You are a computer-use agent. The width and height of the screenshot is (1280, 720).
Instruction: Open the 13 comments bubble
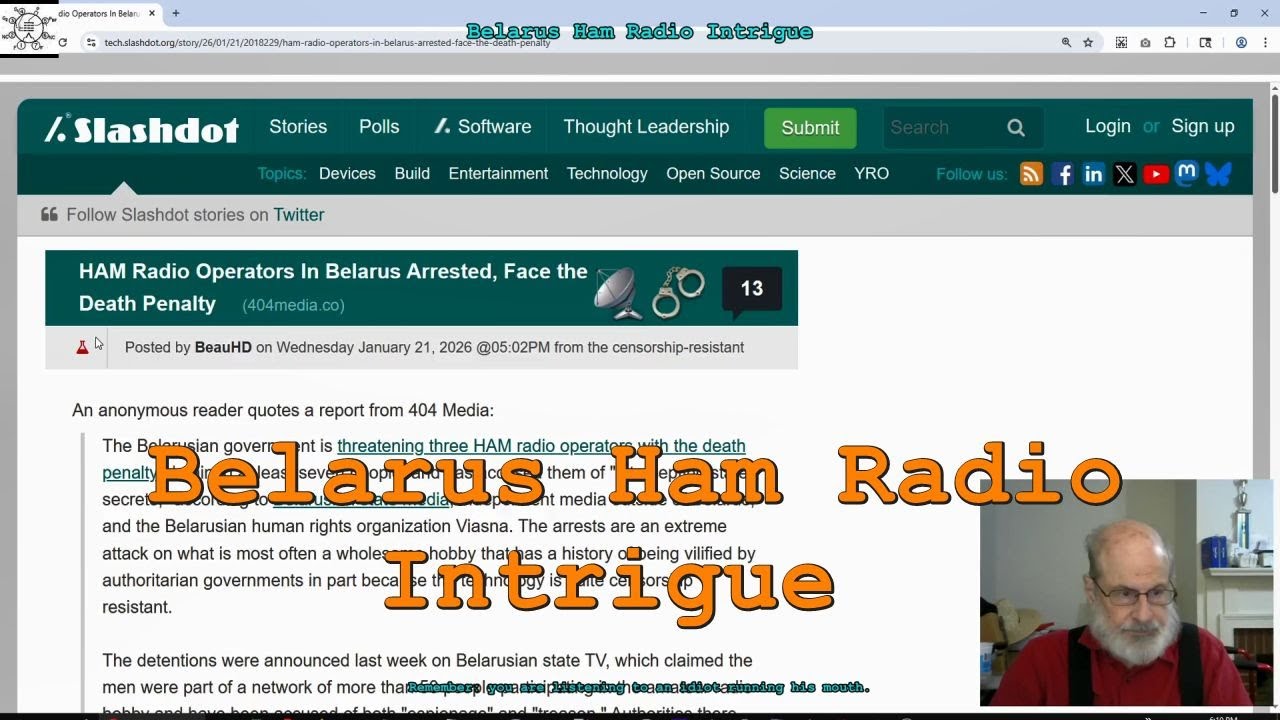751,291
